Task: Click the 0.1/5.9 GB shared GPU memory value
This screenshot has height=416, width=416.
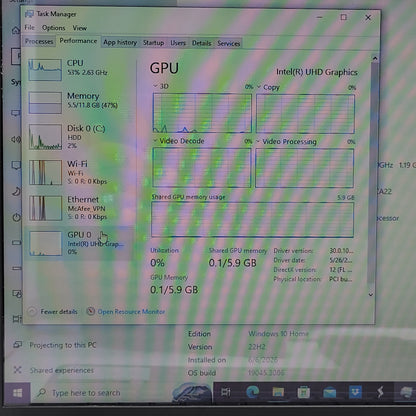Action: [233, 263]
